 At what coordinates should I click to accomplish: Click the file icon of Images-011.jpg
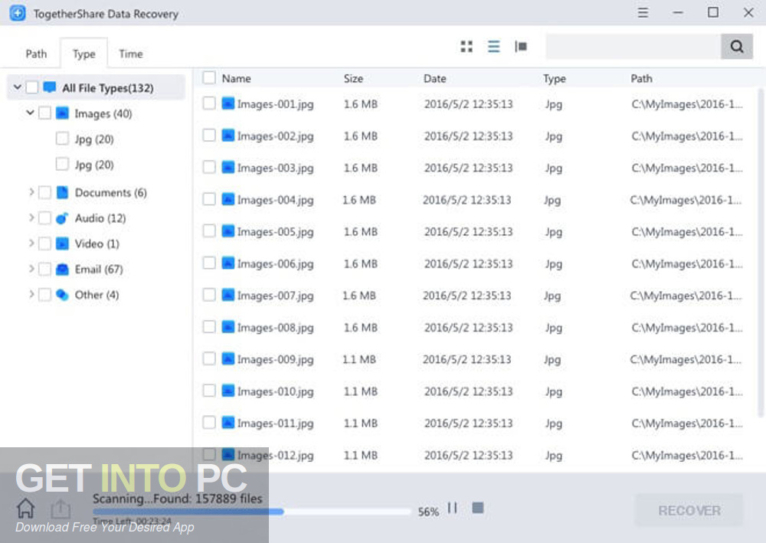[x=228, y=422]
